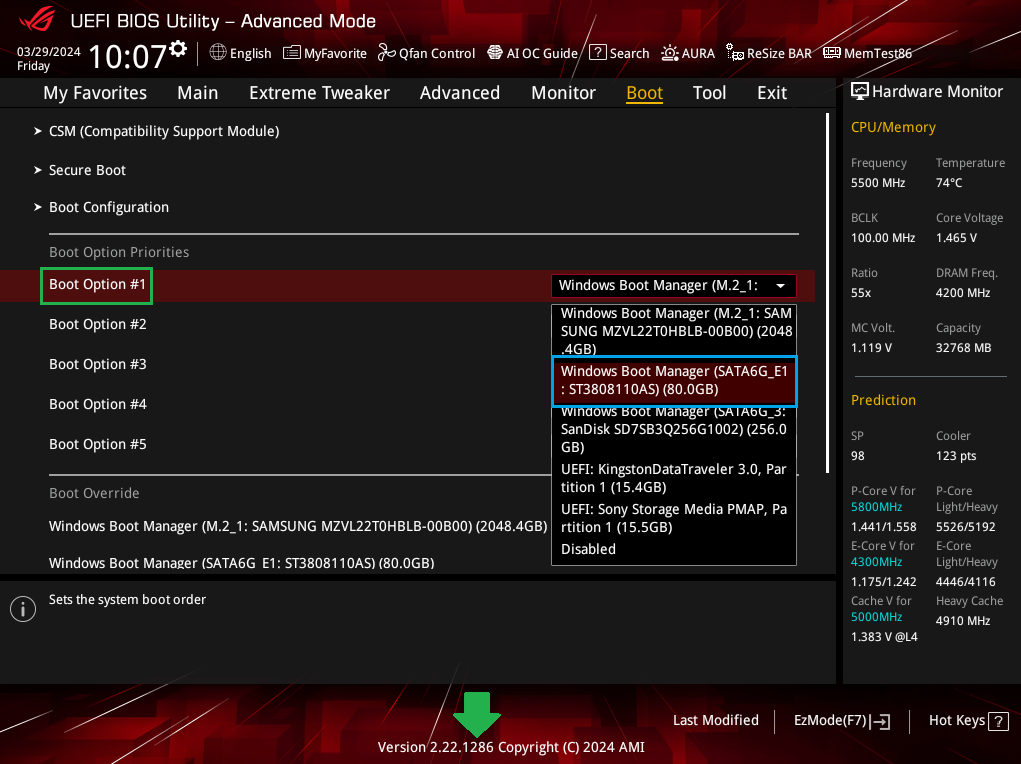Click the English language globe icon
Viewport: 1021px width, 764px height.
point(217,52)
